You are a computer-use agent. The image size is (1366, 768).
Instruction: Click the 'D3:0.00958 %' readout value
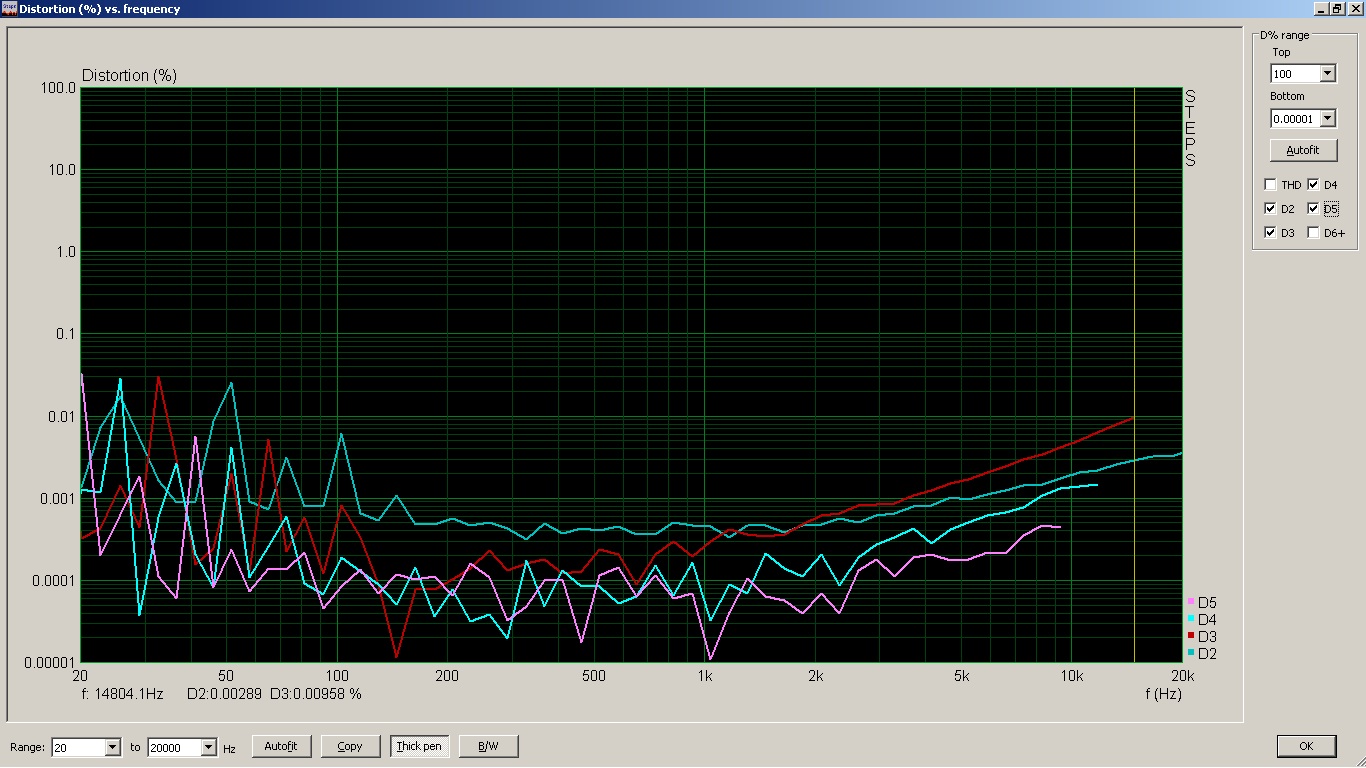(316, 693)
